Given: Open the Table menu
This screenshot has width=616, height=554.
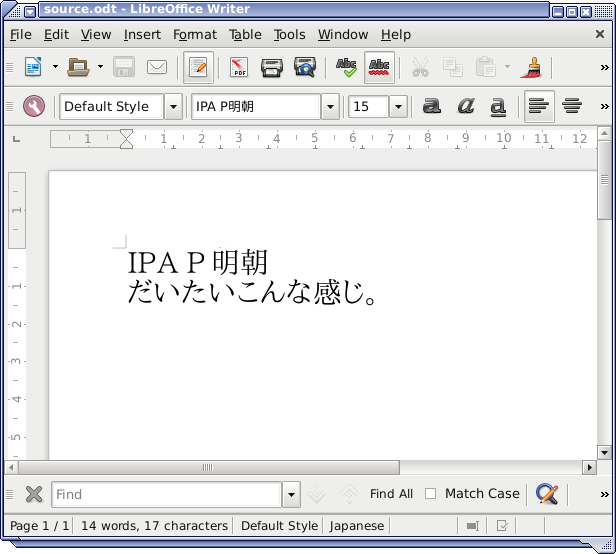Looking at the screenshot, I should coord(245,35).
